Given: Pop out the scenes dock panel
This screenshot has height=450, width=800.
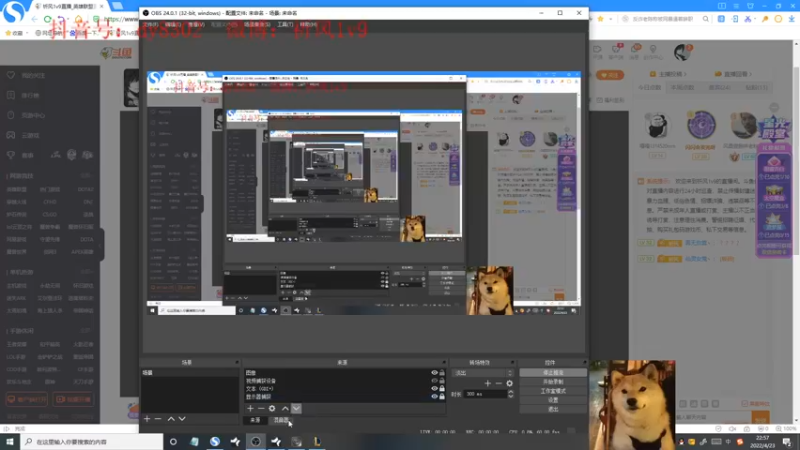Looking at the screenshot, I should 237,362.
